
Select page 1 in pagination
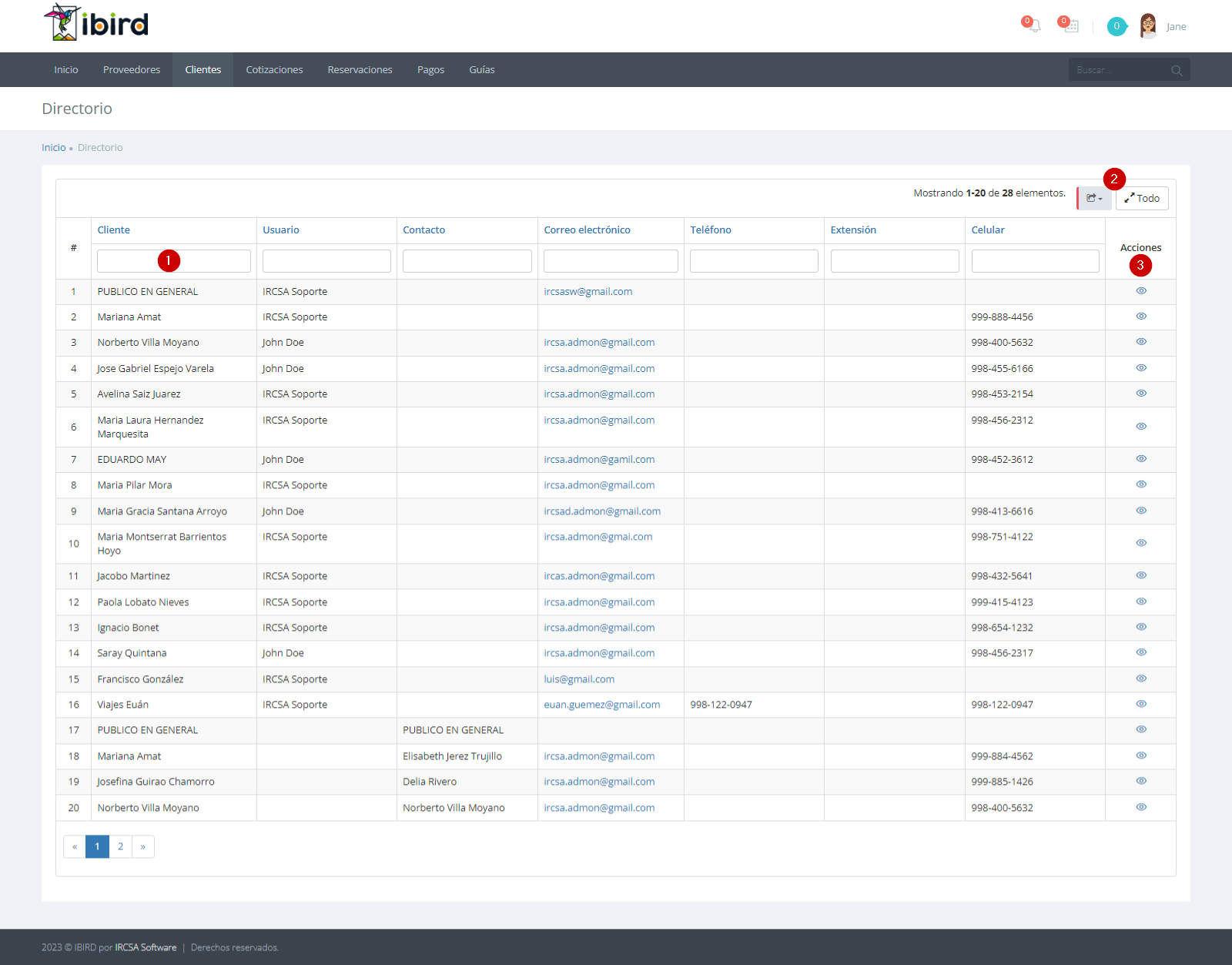tap(97, 846)
